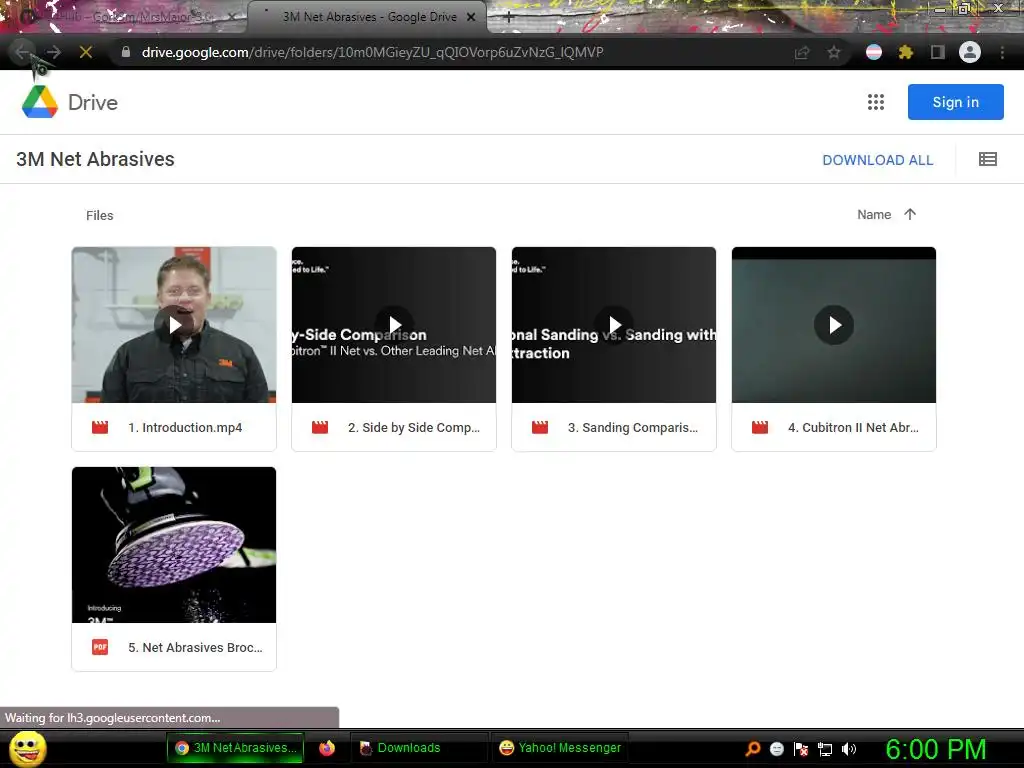Select the file name 1. Introduction.mp4
This screenshot has width=1024, height=768.
[185, 428]
